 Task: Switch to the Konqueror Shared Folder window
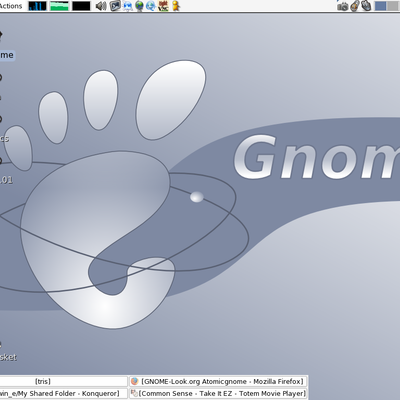point(63,393)
